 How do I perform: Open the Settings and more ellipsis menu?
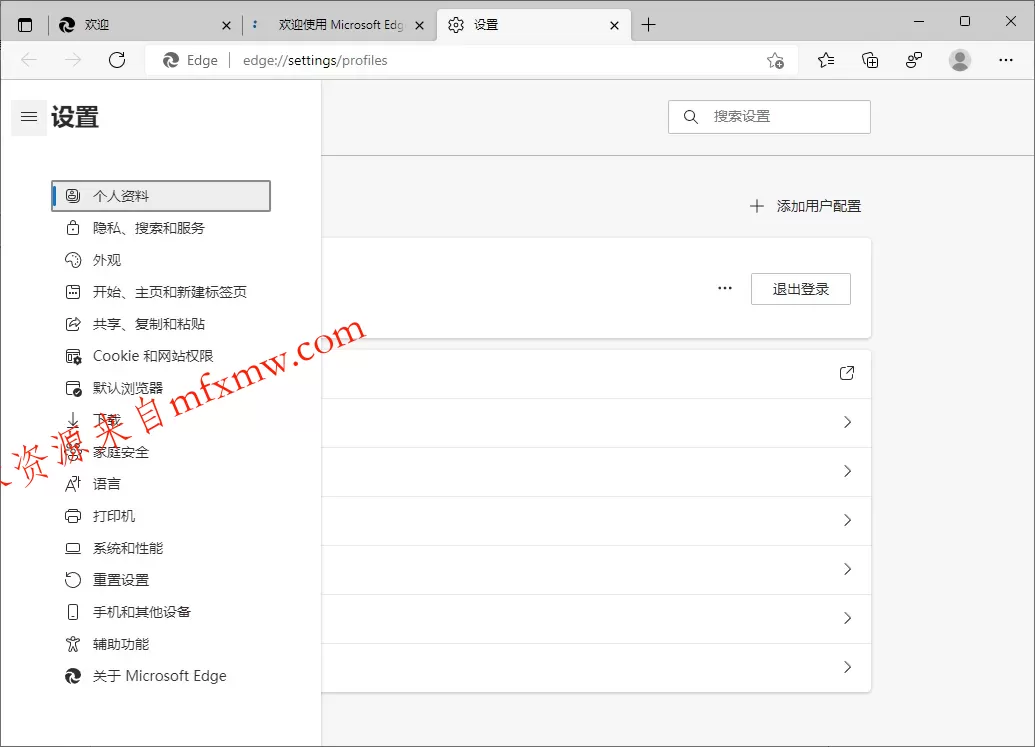[1005, 60]
